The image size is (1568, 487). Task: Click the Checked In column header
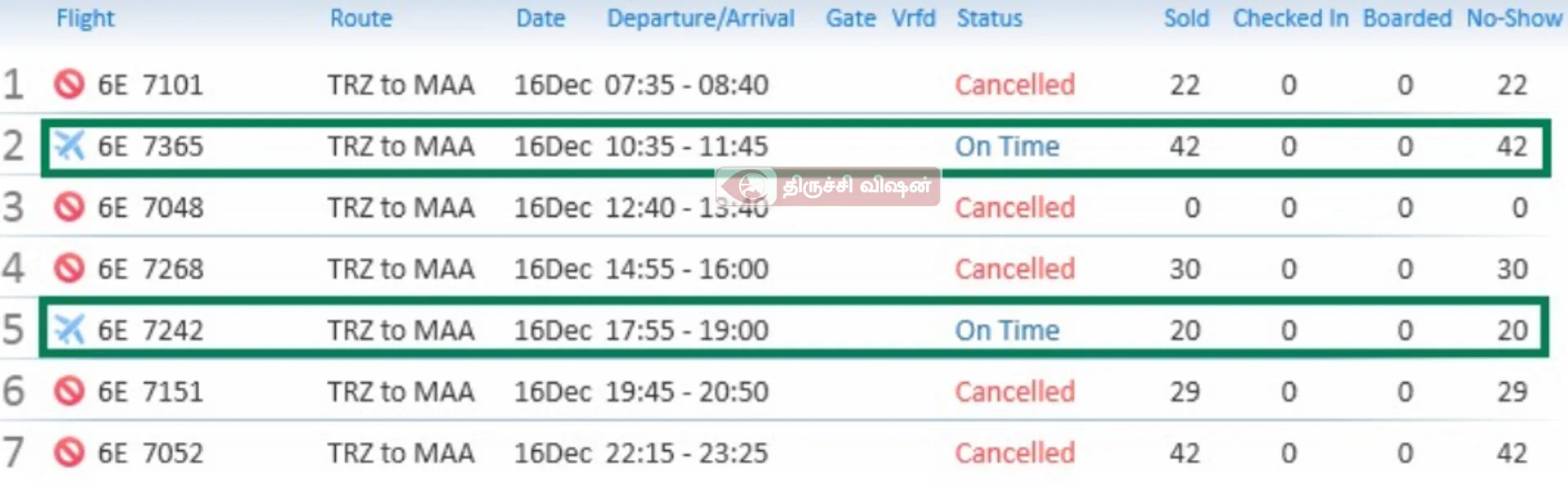tap(1290, 18)
